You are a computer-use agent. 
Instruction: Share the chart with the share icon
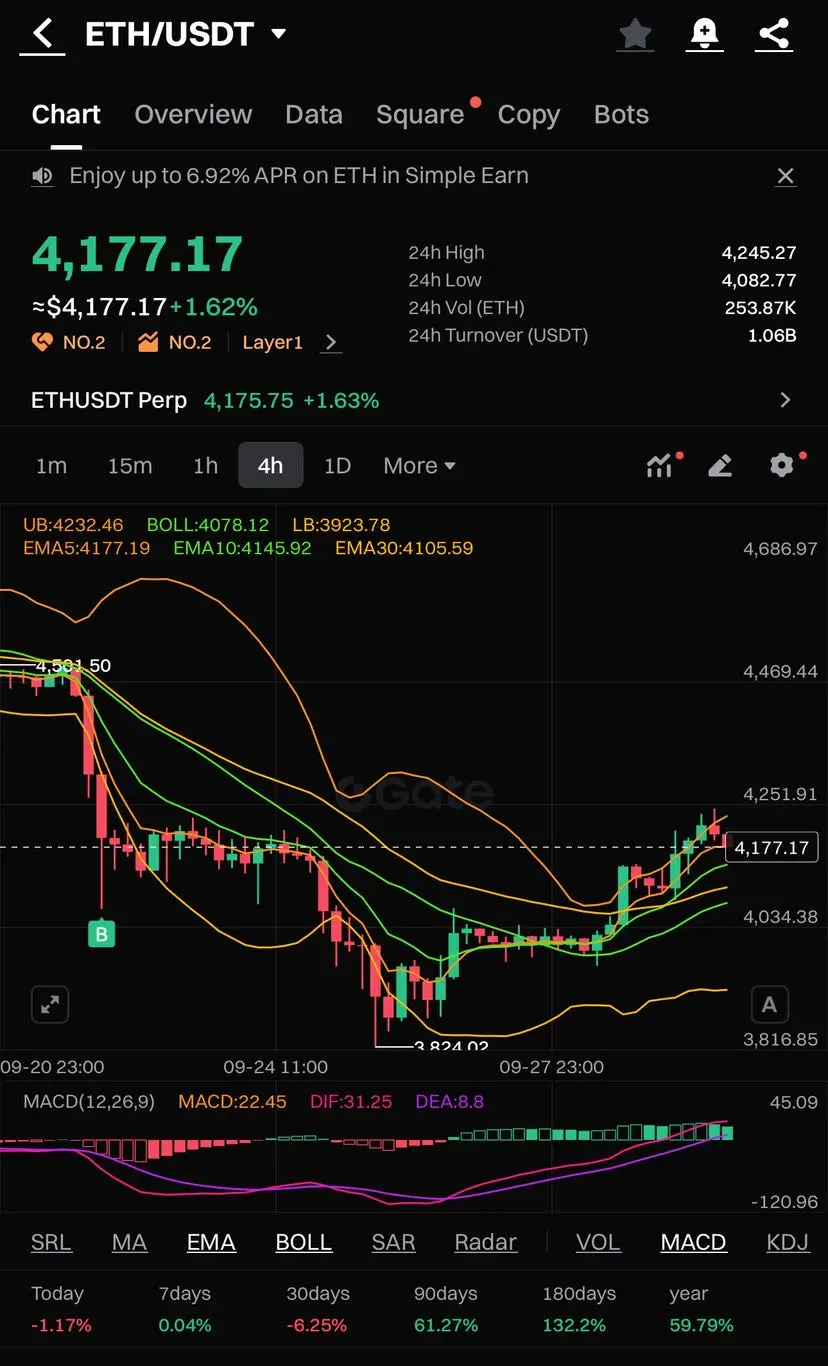tap(774, 34)
